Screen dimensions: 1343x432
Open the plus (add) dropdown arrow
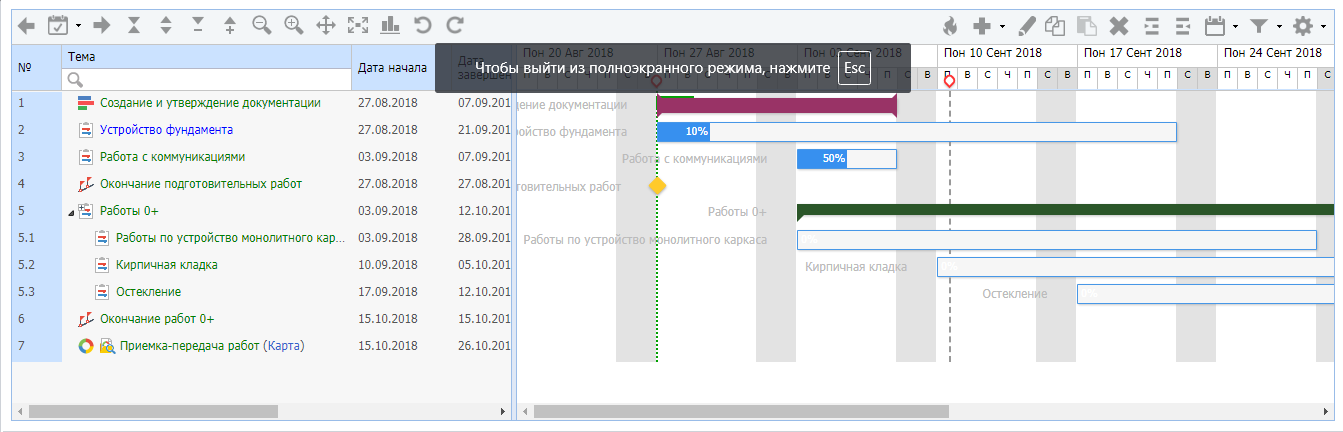click(x=1002, y=27)
